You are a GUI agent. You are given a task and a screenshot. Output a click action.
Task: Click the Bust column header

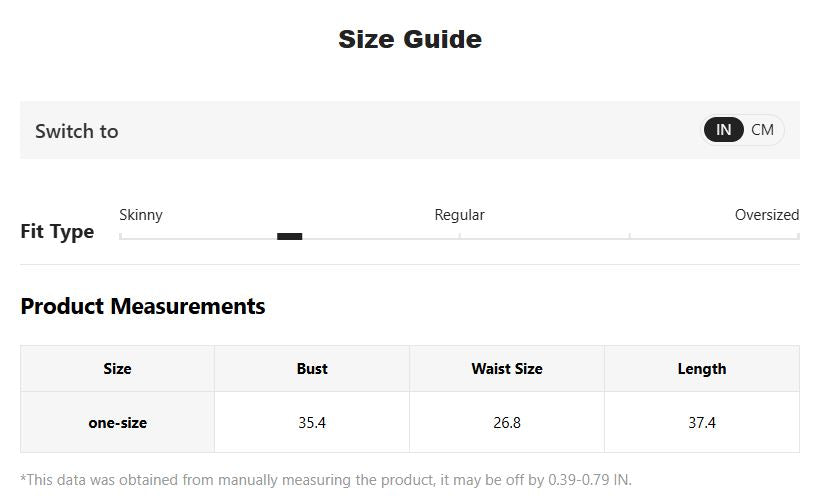312,368
